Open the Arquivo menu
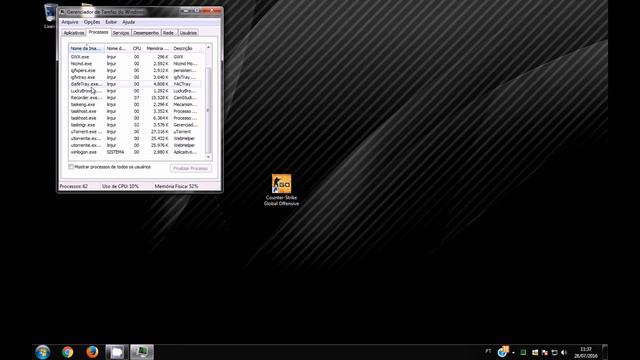Viewport: 640px width, 360px height. click(x=70, y=22)
